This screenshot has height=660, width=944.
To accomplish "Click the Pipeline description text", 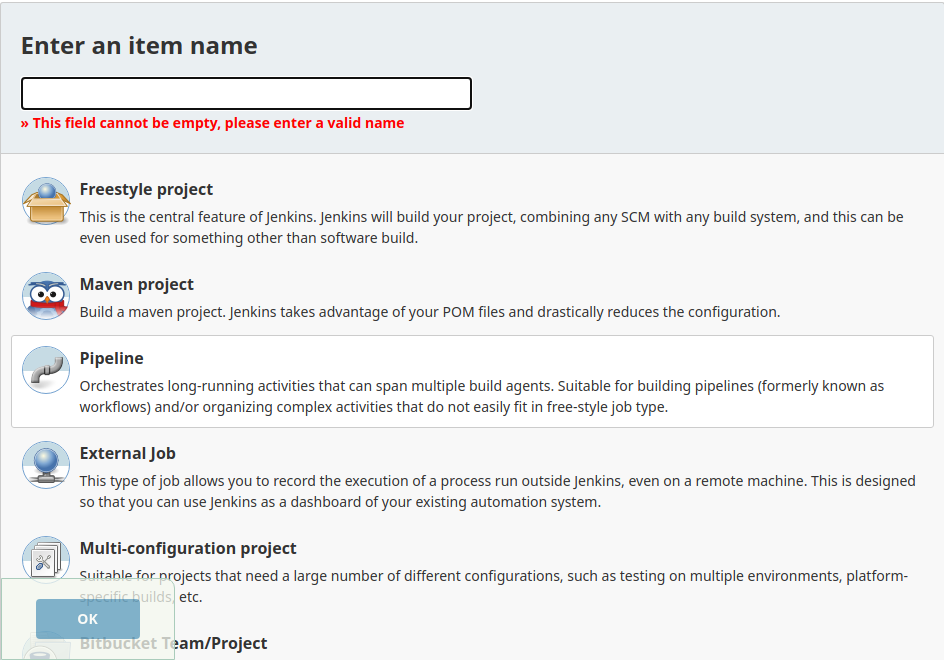I will point(482,396).
